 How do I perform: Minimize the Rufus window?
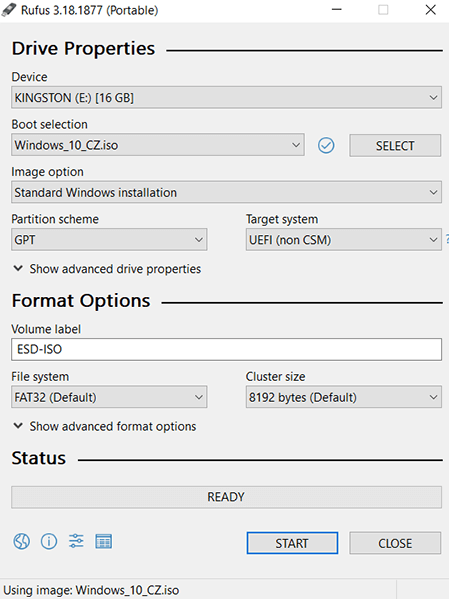[337, 10]
